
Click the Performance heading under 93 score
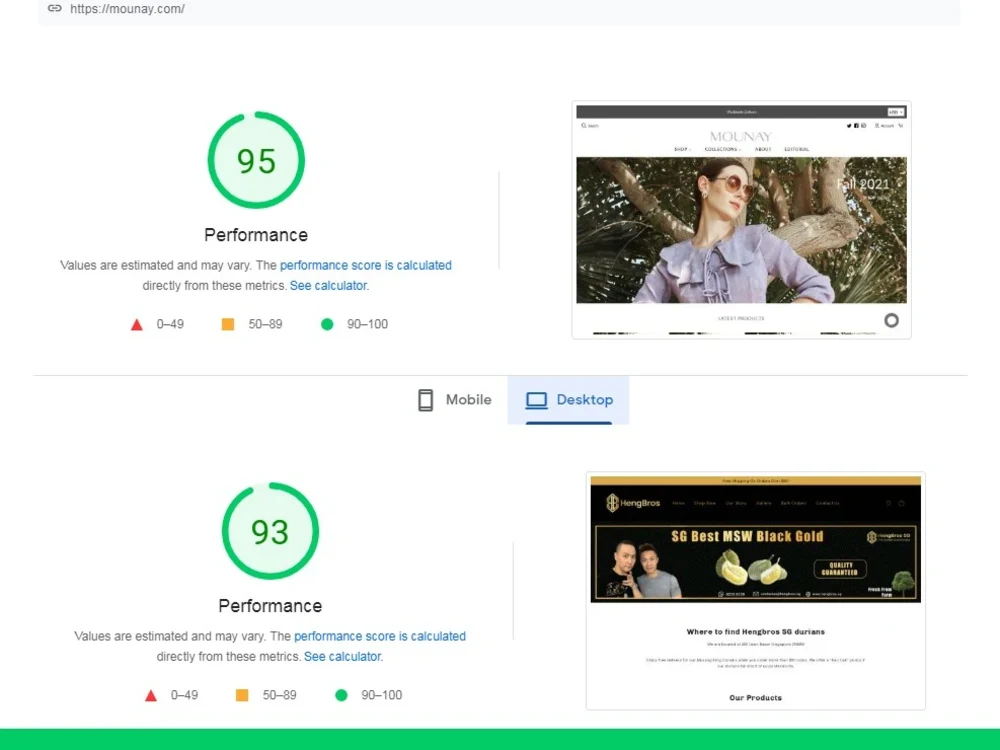(x=270, y=607)
